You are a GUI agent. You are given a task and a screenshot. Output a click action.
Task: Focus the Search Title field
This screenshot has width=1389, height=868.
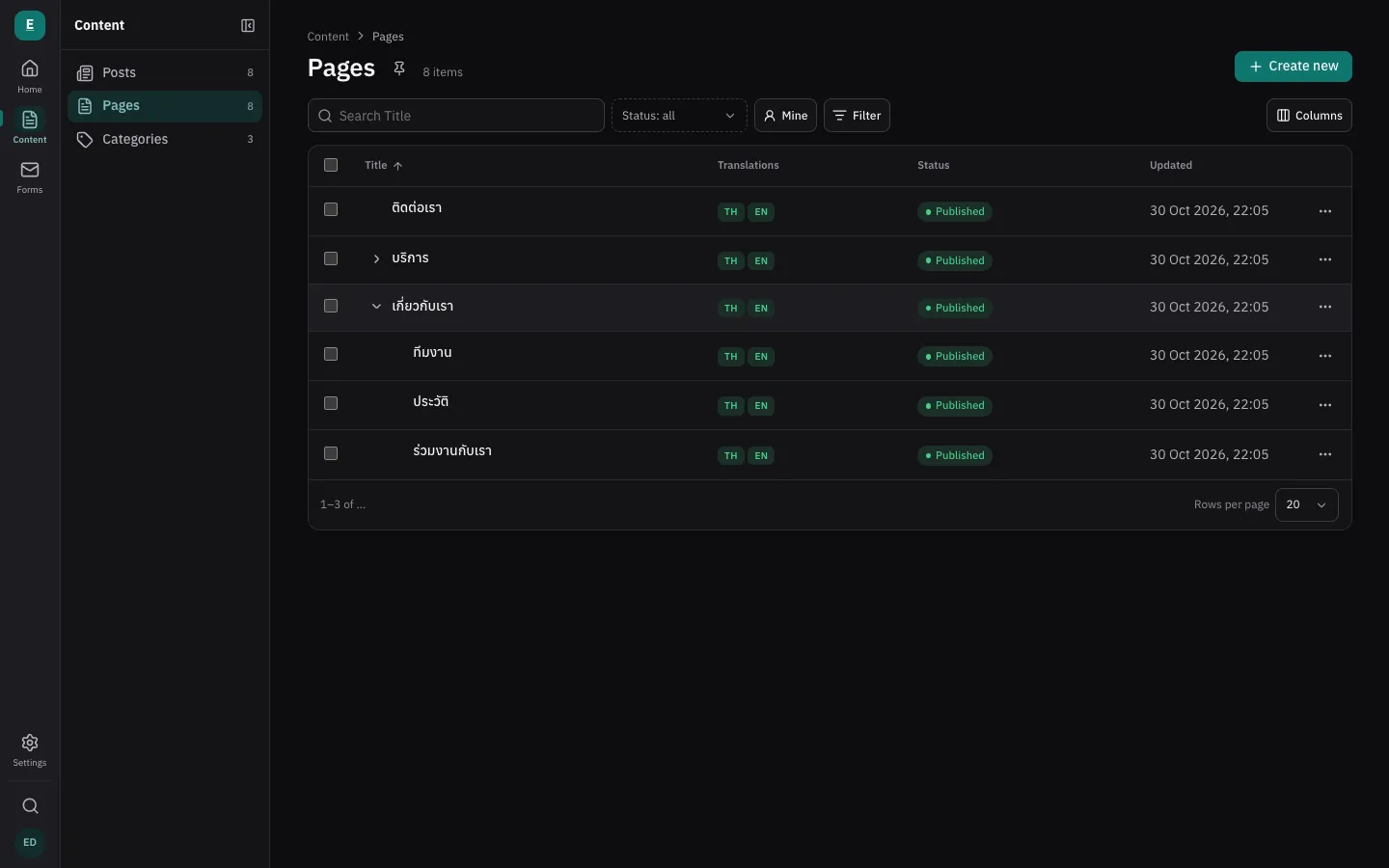[456, 116]
